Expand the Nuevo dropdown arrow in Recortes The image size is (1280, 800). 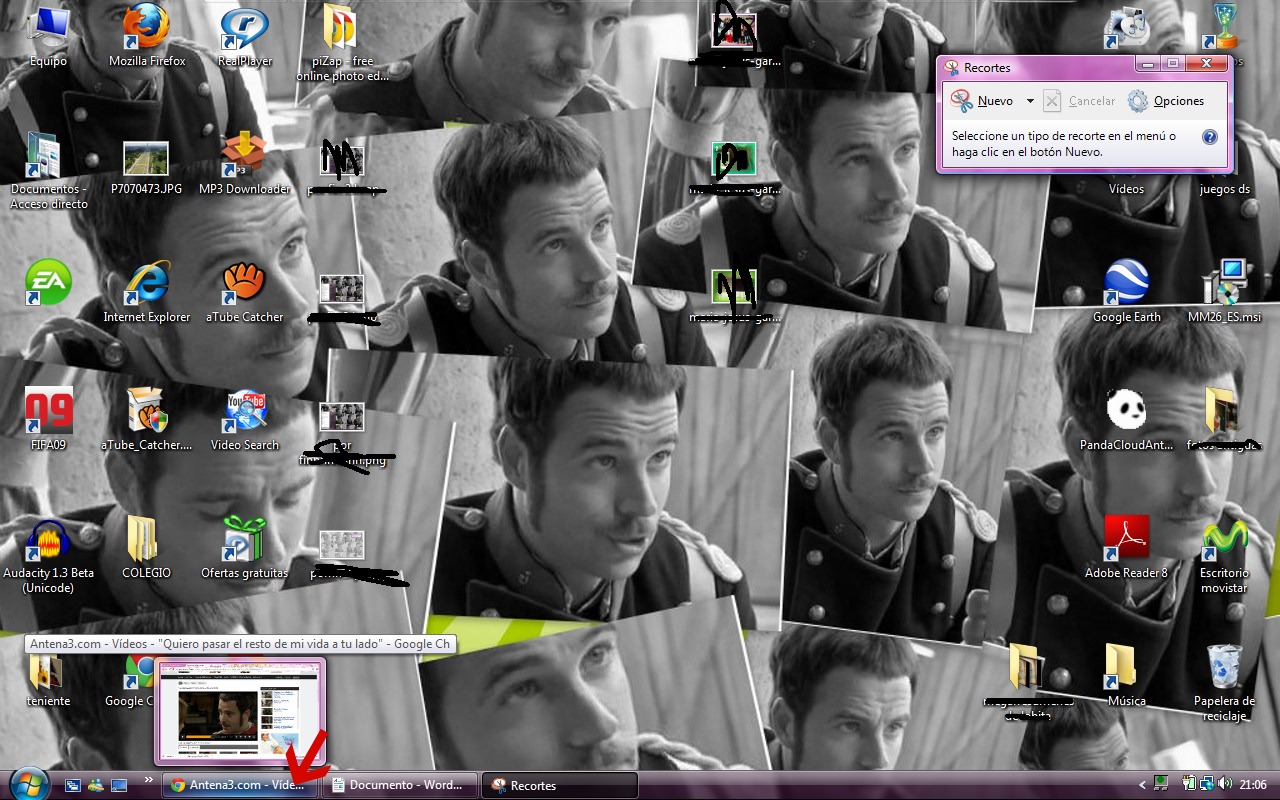[x=1030, y=101]
